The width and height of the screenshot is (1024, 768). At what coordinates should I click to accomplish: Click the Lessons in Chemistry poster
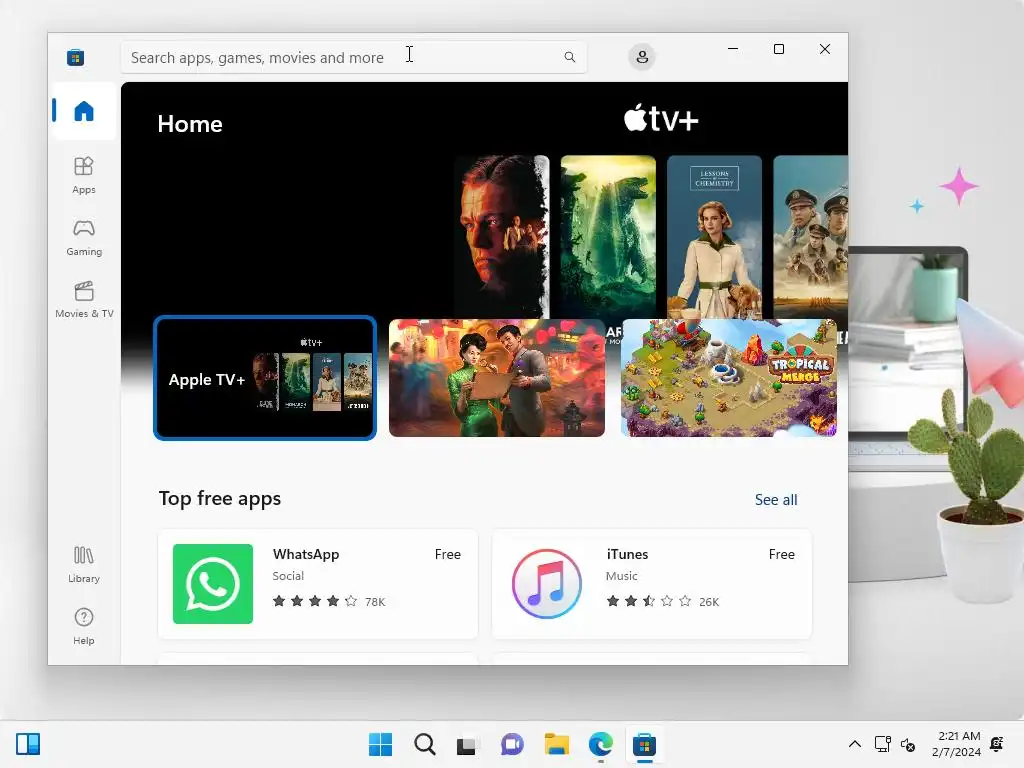714,236
